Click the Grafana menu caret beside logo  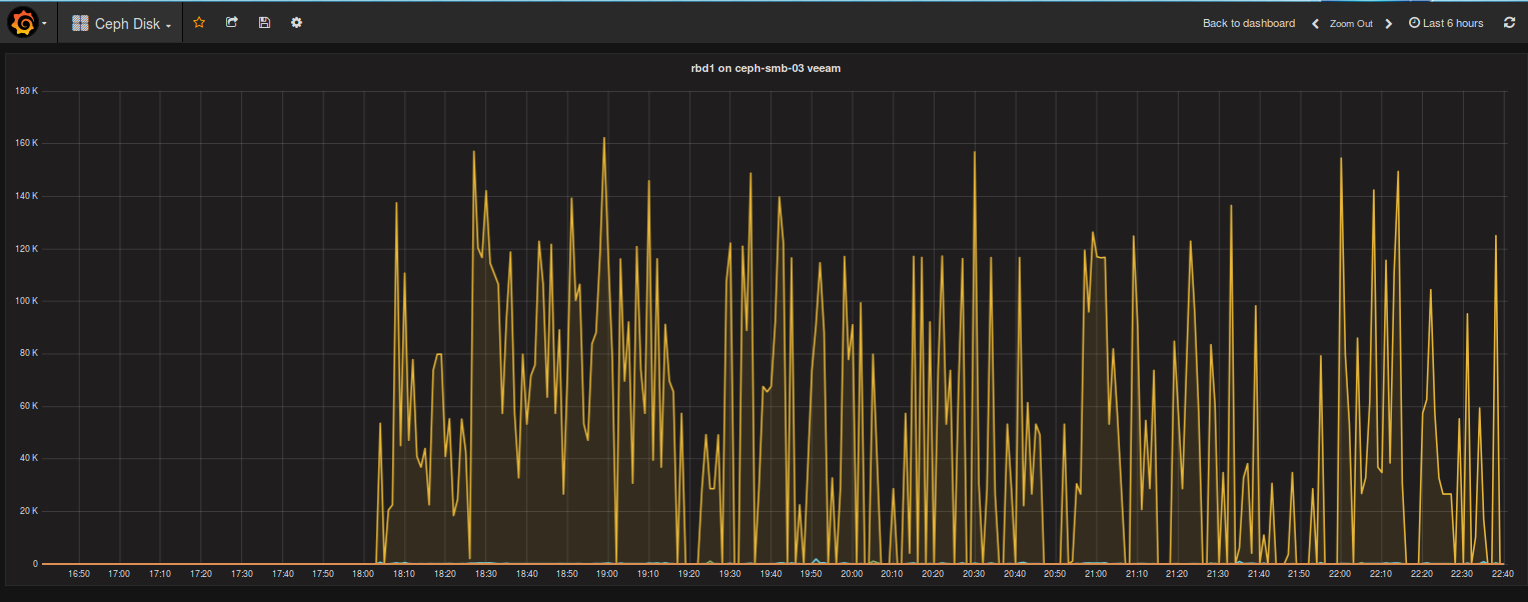[45, 24]
